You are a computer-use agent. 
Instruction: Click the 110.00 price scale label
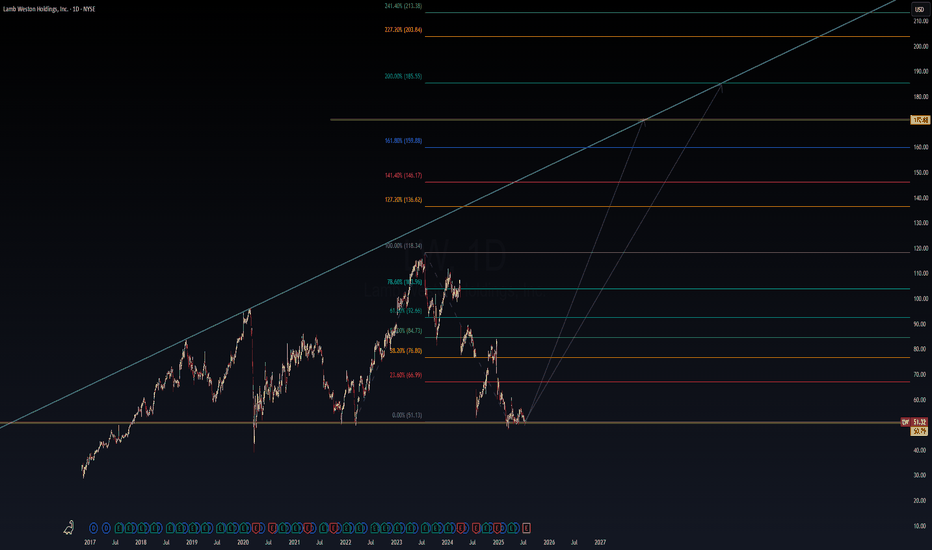click(921, 274)
